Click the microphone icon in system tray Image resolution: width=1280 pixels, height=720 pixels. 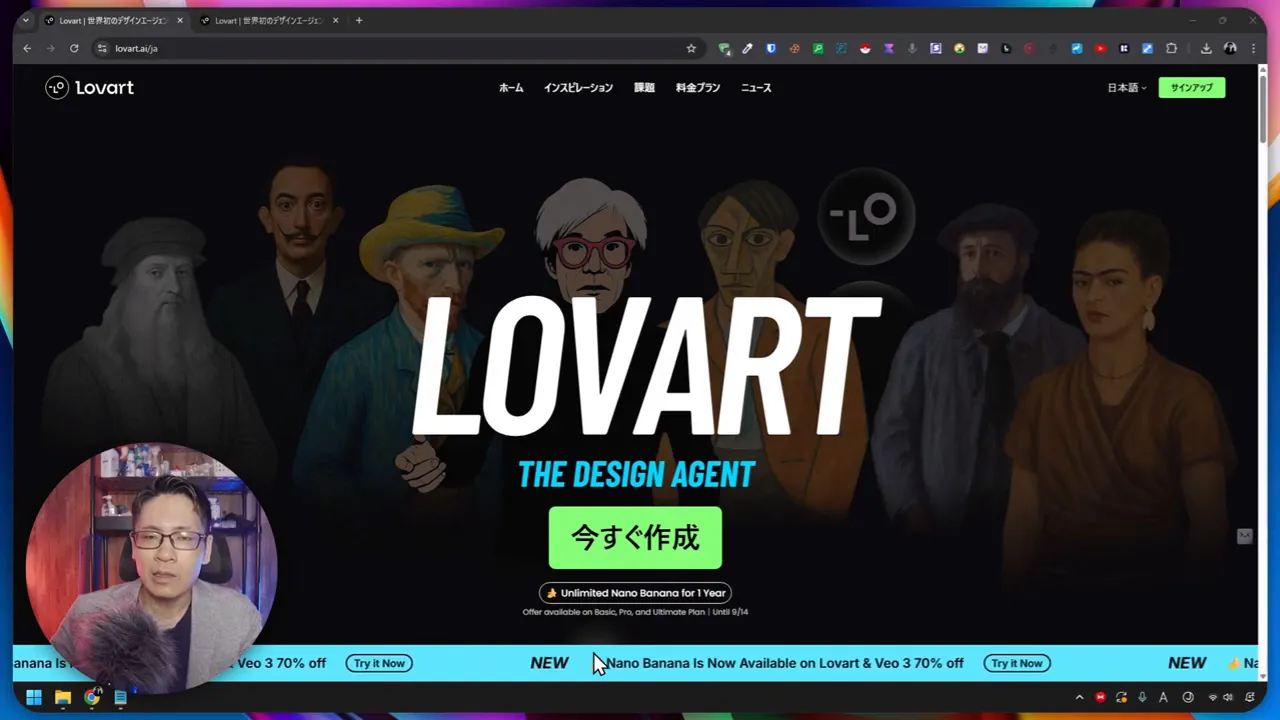pyautogui.click(x=1142, y=697)
